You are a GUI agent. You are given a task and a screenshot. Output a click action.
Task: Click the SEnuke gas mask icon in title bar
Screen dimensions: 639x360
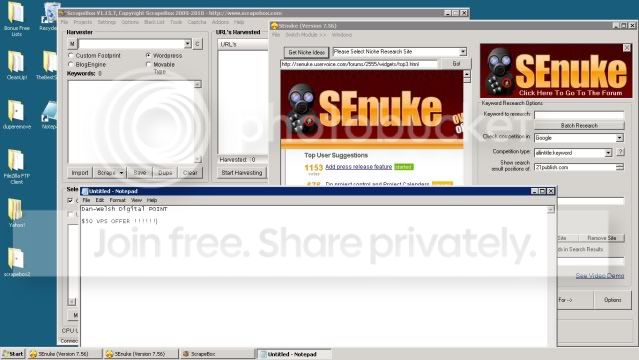point(275,26)
